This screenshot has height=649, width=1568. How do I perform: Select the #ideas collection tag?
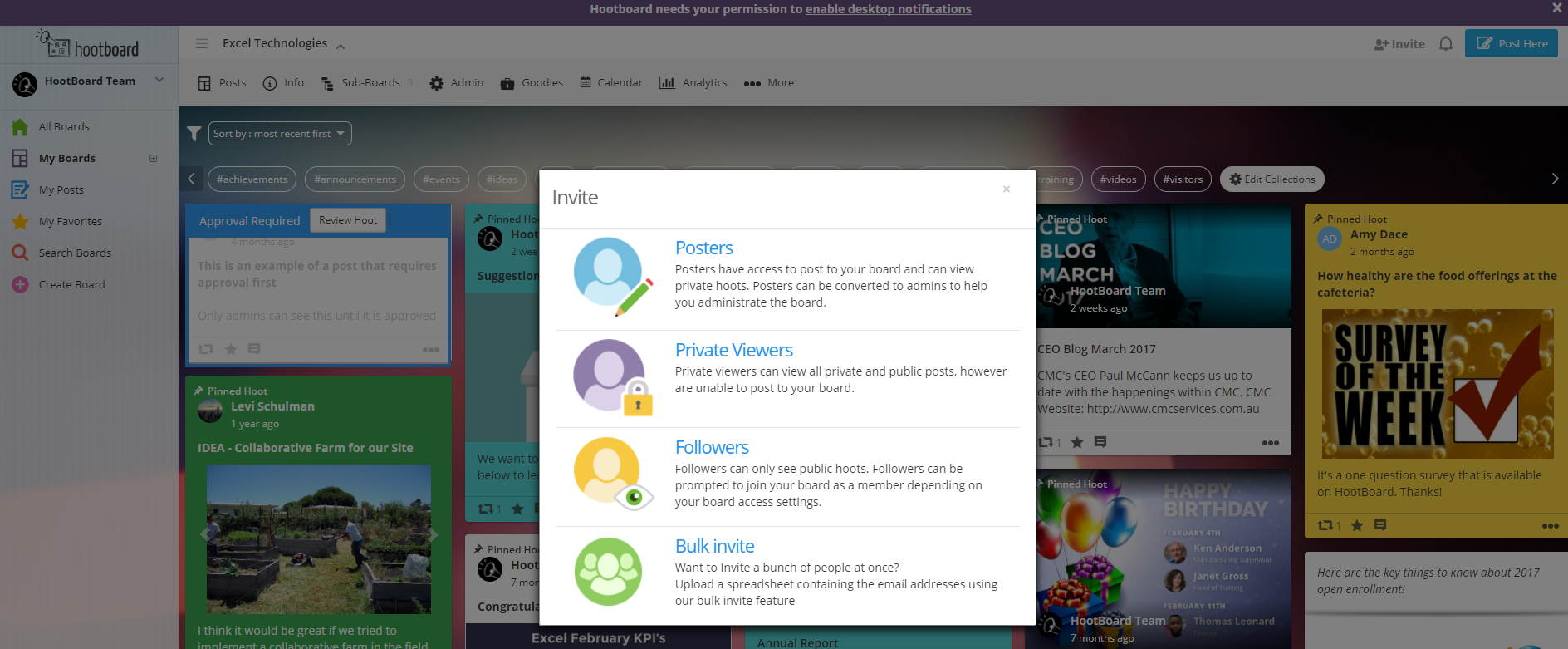pos(502,179)
